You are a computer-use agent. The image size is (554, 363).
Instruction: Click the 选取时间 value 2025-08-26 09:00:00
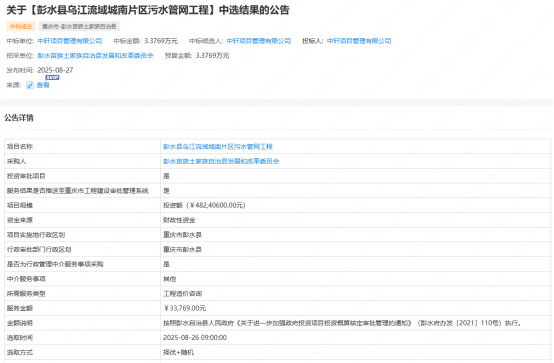coord(195,338)
